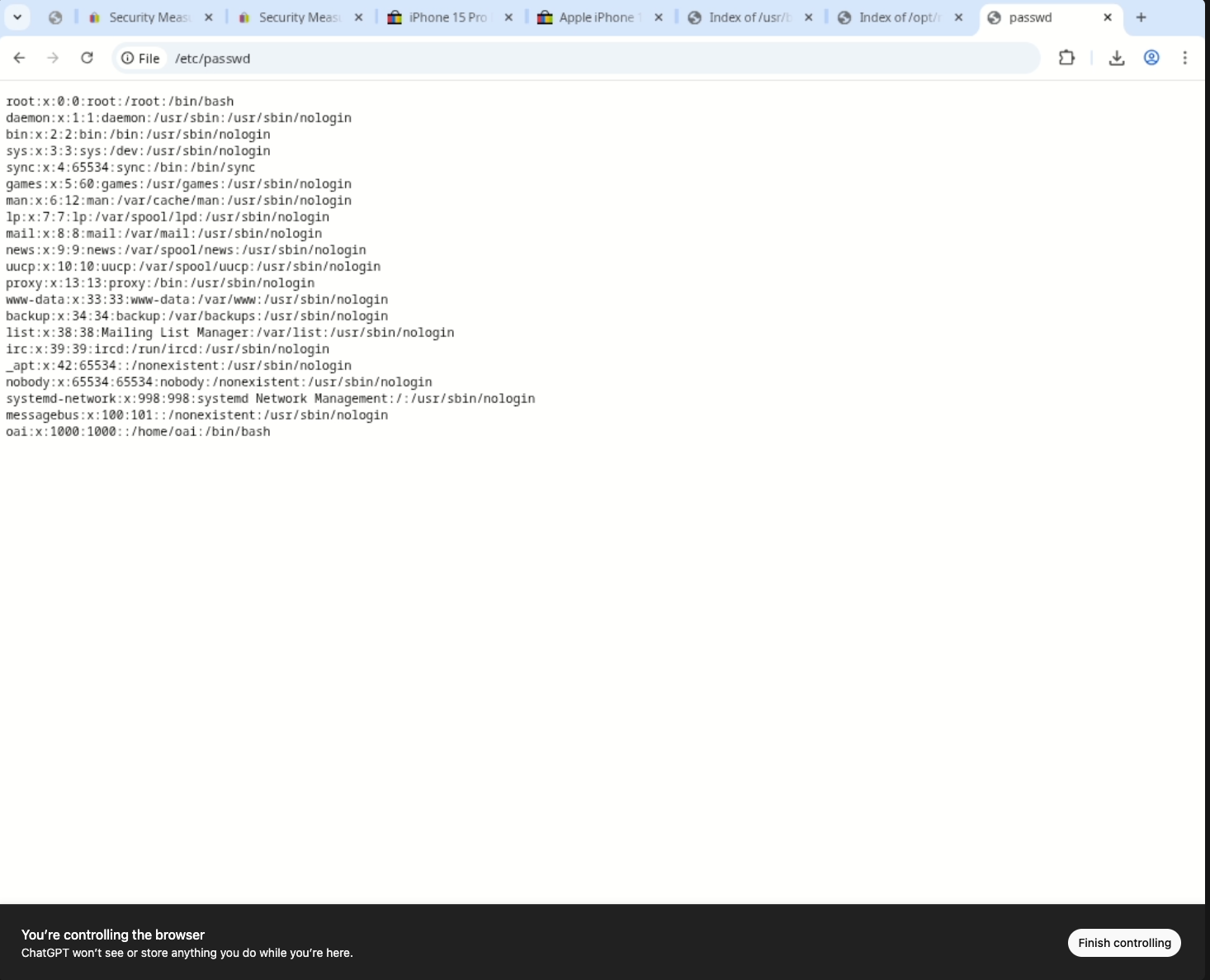Click the reload page icon

pos(87,58)
